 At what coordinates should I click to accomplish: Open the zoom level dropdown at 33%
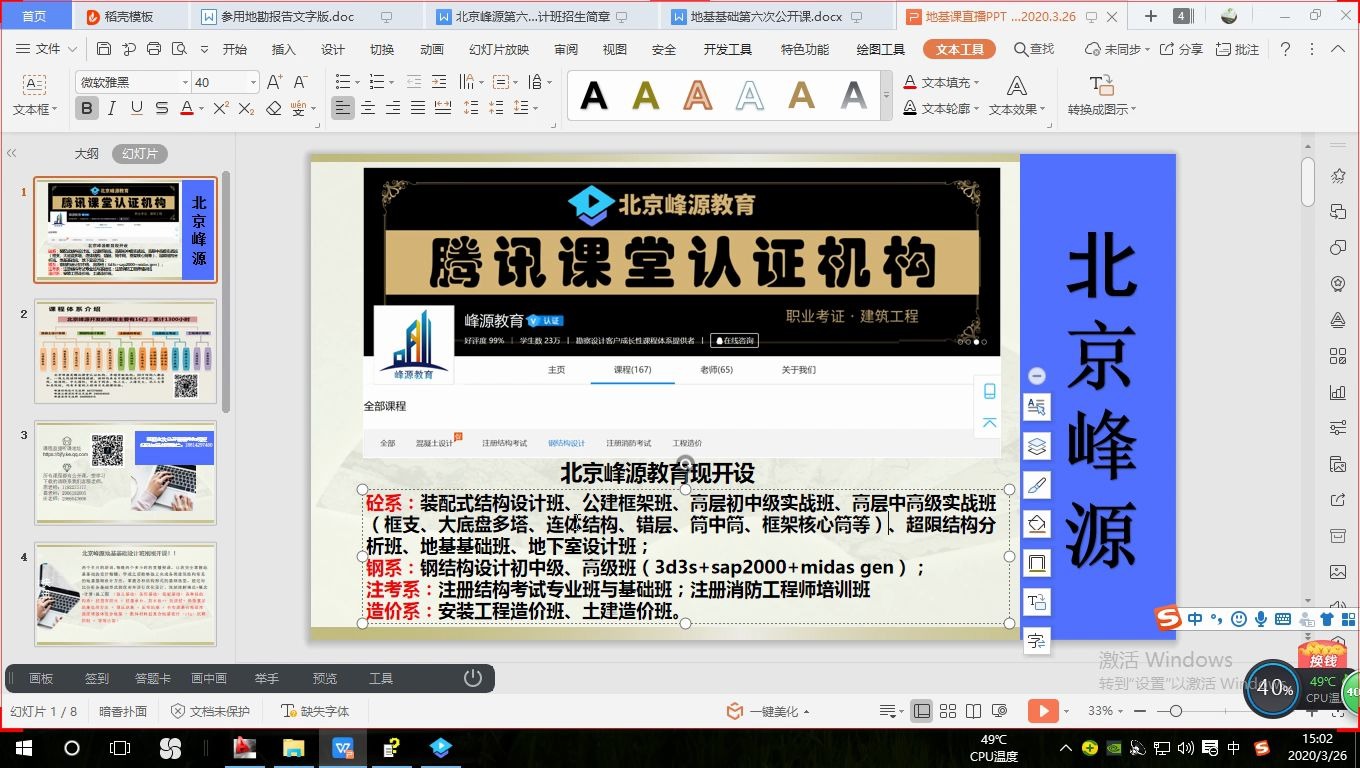(x=1106, y=711)
